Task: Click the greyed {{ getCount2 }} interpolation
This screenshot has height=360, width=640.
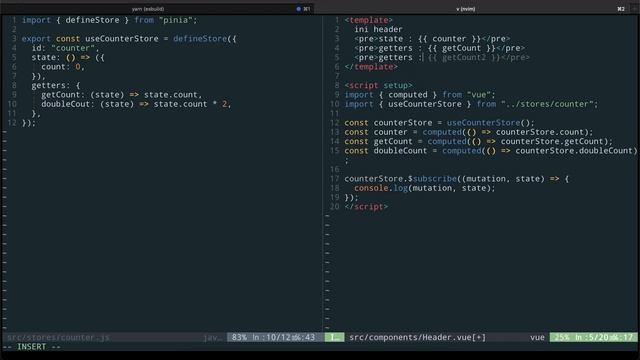Action: pos(464,58)
